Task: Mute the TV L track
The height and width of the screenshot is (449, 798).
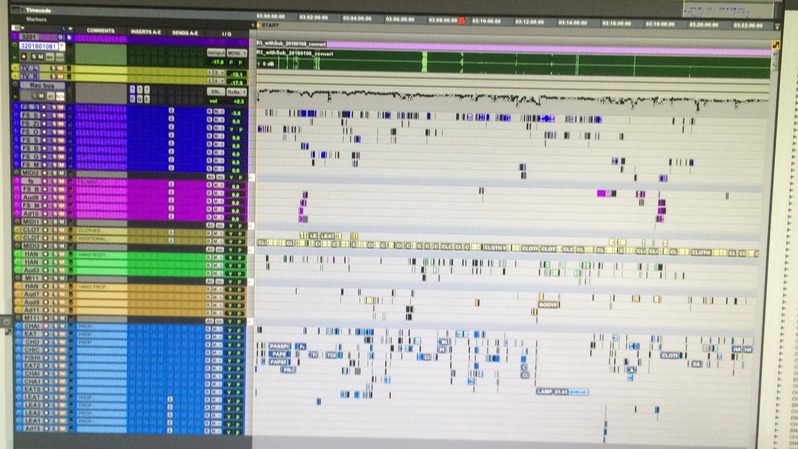Action: 60,68
